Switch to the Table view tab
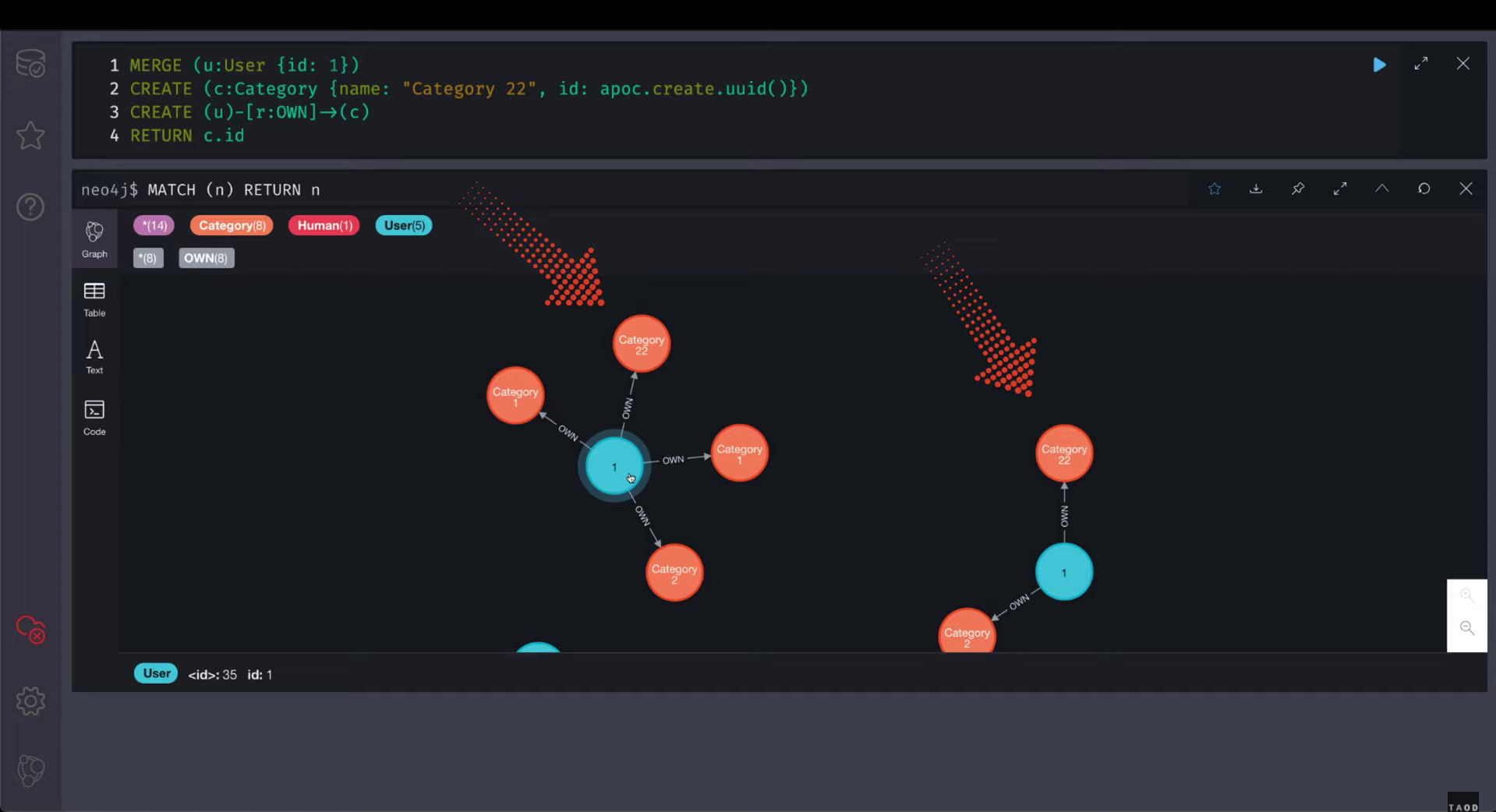Viewport: 1496px width, 812px height. [x=94, y=299]
